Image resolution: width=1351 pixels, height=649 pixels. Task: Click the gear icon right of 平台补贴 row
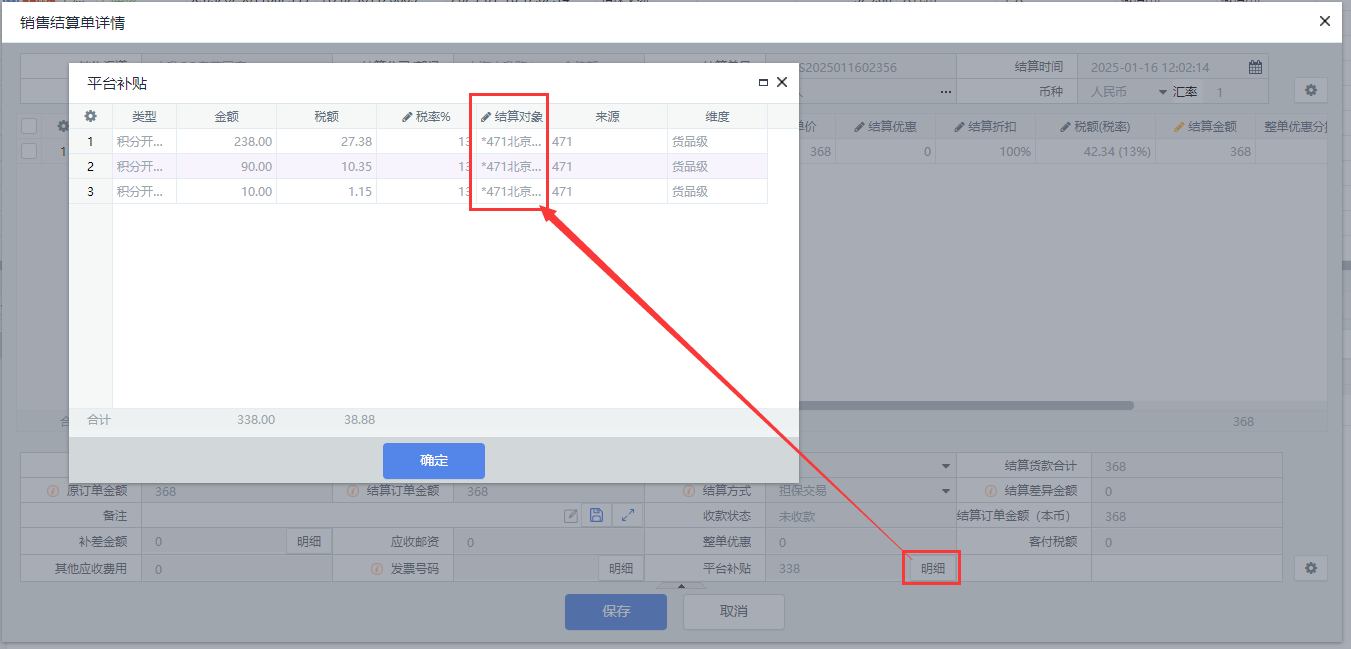1310,568
